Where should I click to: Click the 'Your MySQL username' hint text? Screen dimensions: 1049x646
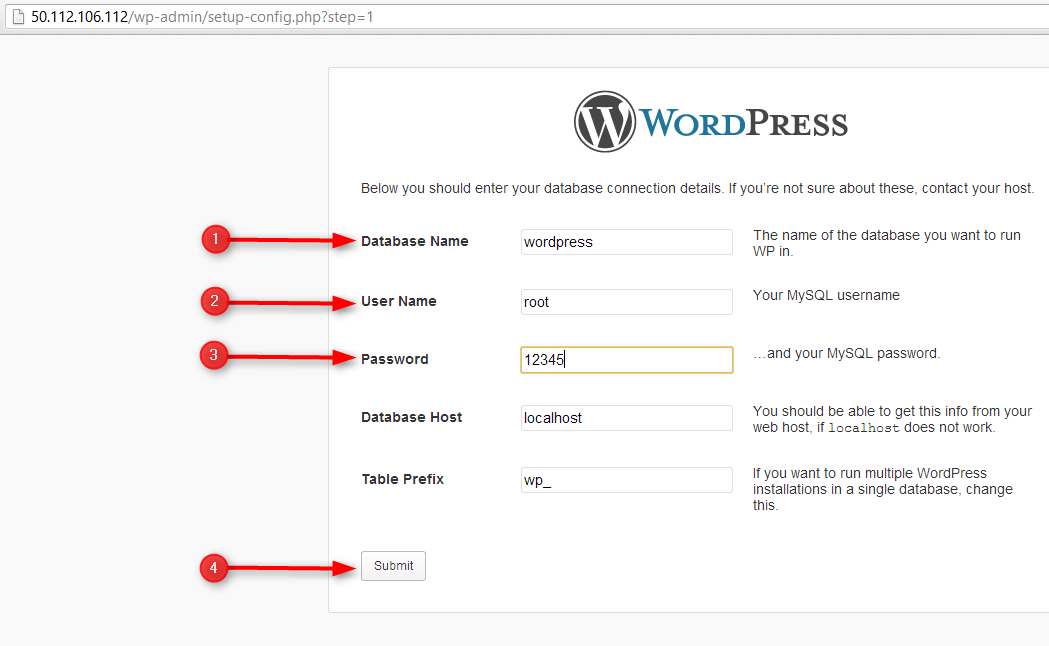coord(826,296)
